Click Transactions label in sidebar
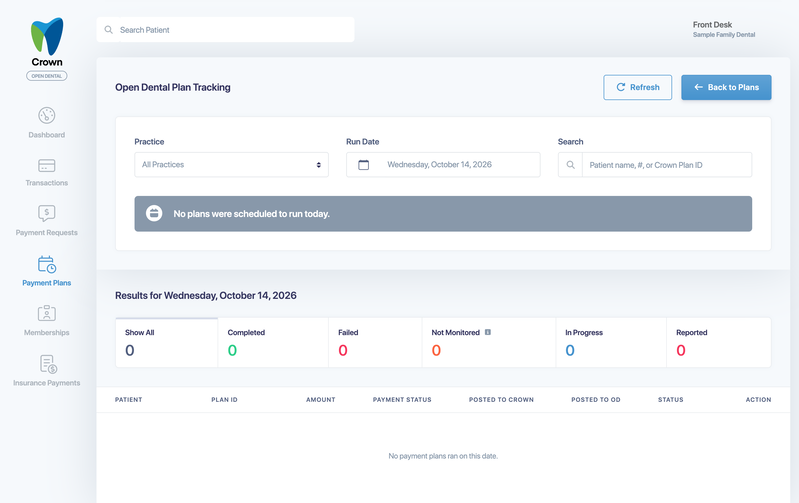 click(x=46, y=183)
